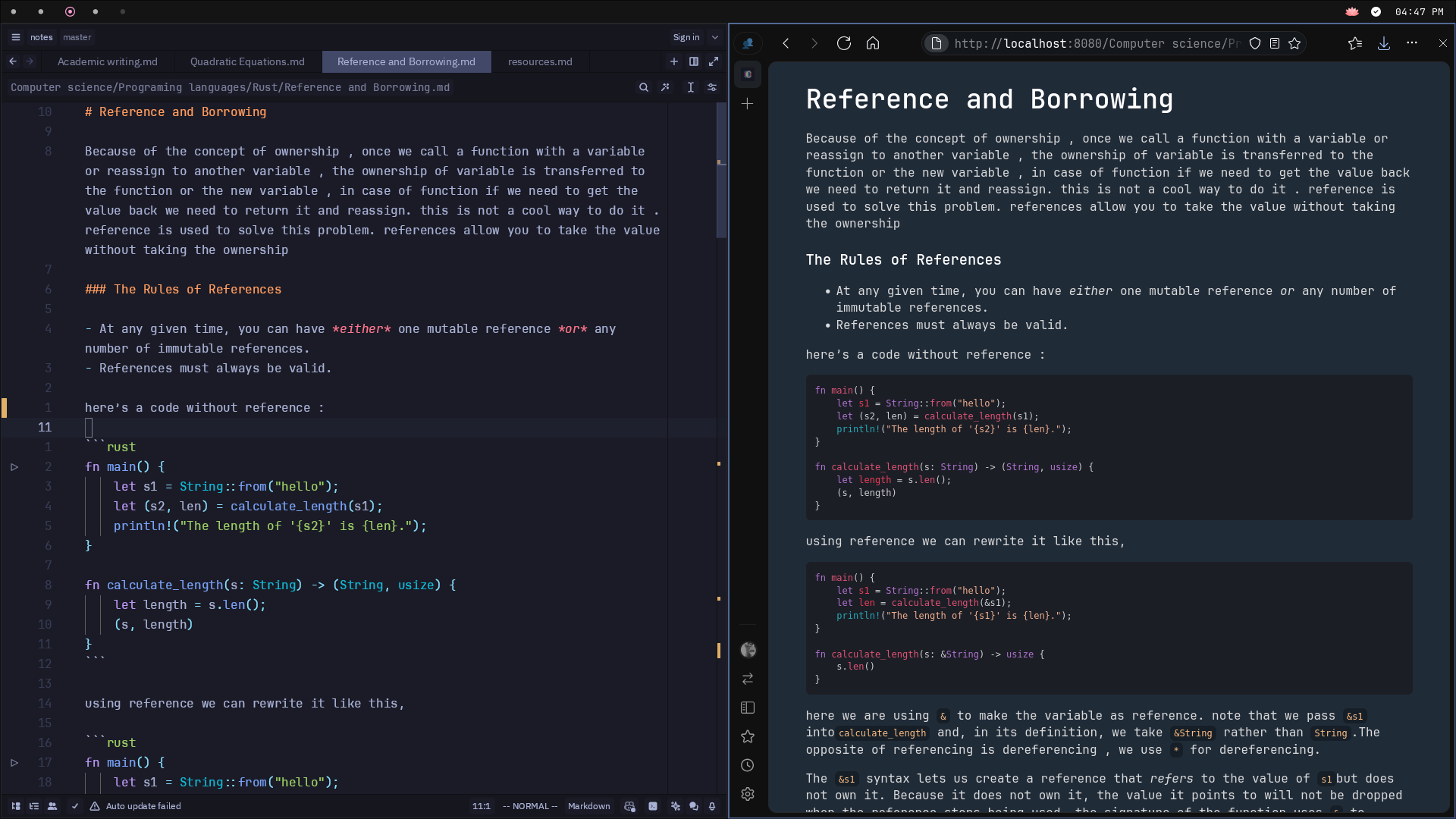
Task: Create a new tab with the plus icon
Action: click(673, 61)
